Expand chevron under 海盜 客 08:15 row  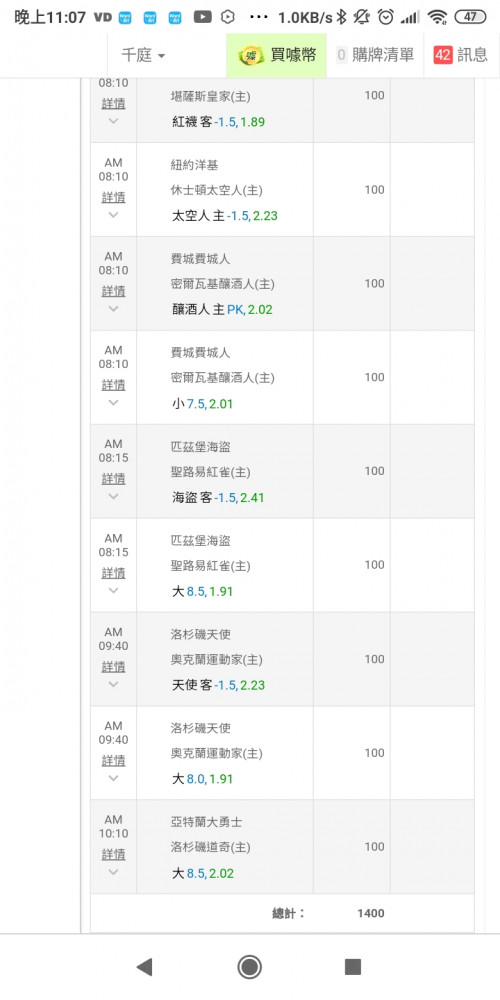pos(113,496)
